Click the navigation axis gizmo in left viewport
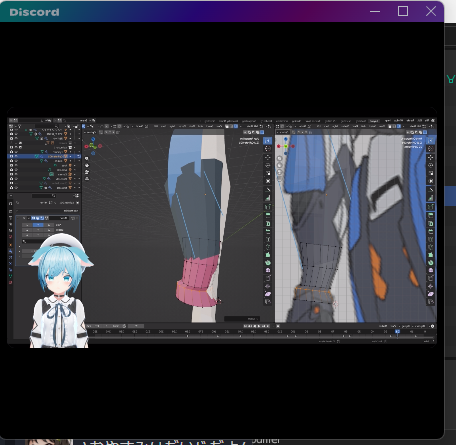Image resolution: width=456 pixels, height=445 pixels. 93,146
